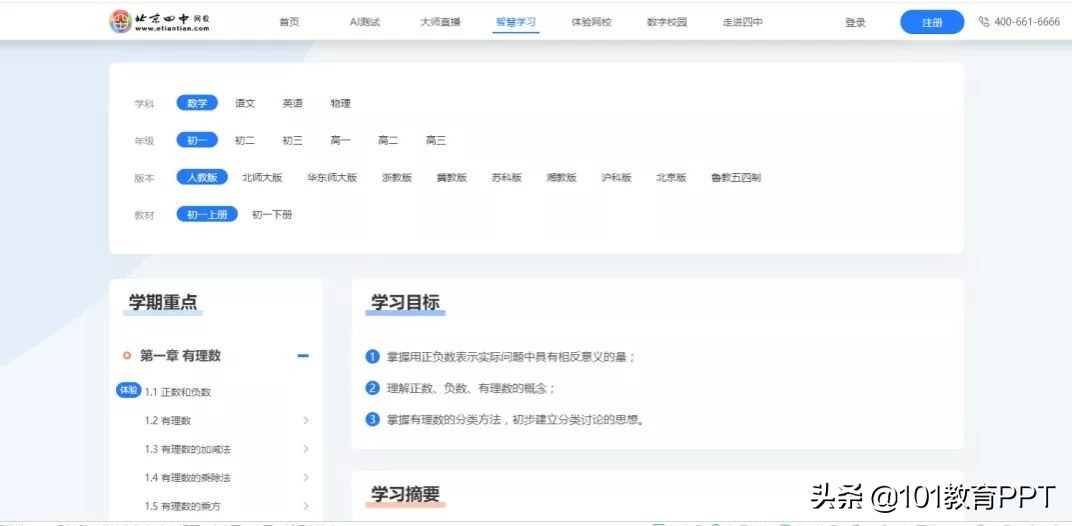Click numbered bullet 1 in 学习目标
The height and width of the screenshot is (526, 1072).
373,356
